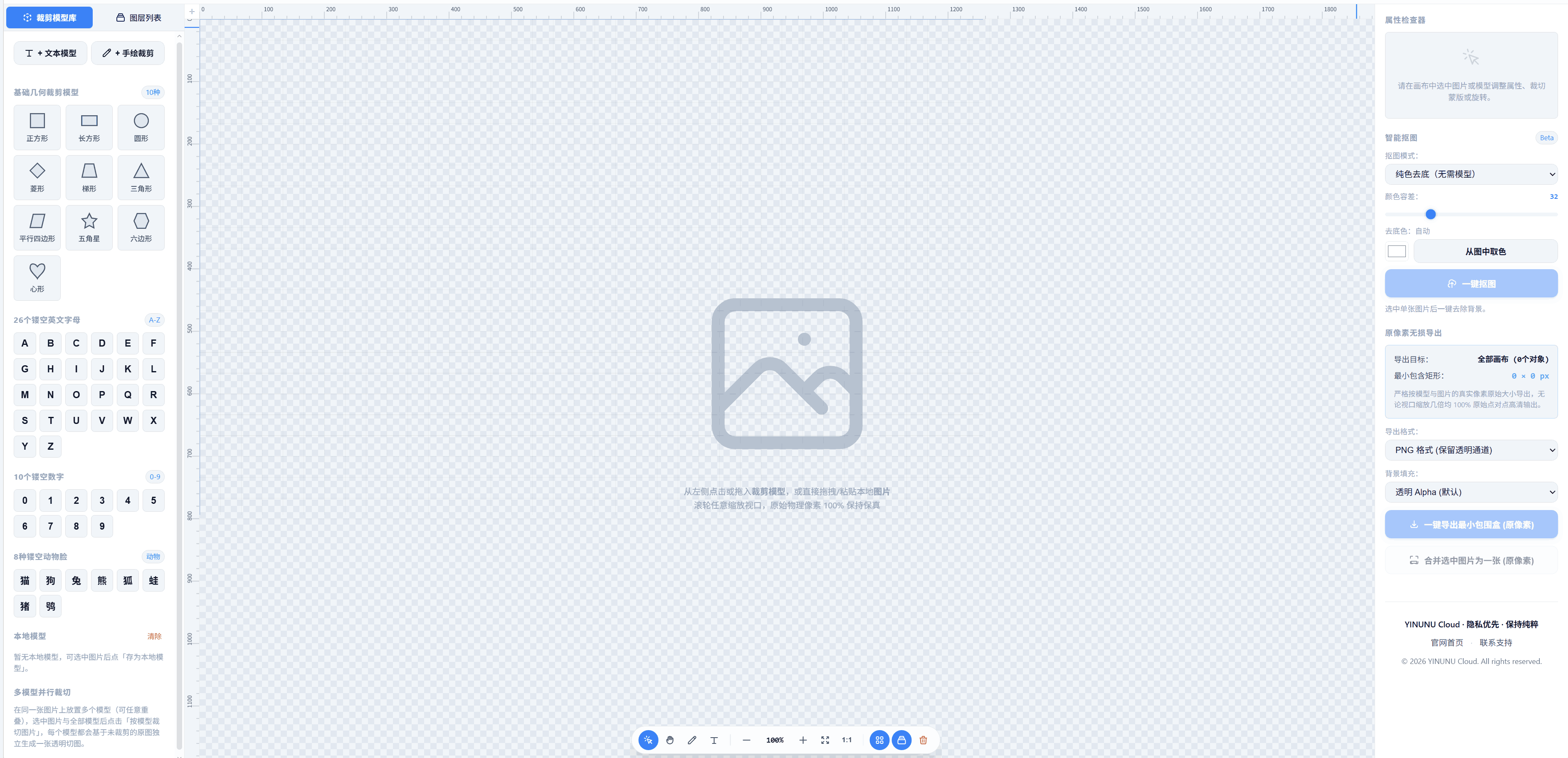Image resolution: width=1568 pixels, height=758 pixels.
Task: Click 合并选中图片为一张 button
Action: click(x=1471, y=561)
